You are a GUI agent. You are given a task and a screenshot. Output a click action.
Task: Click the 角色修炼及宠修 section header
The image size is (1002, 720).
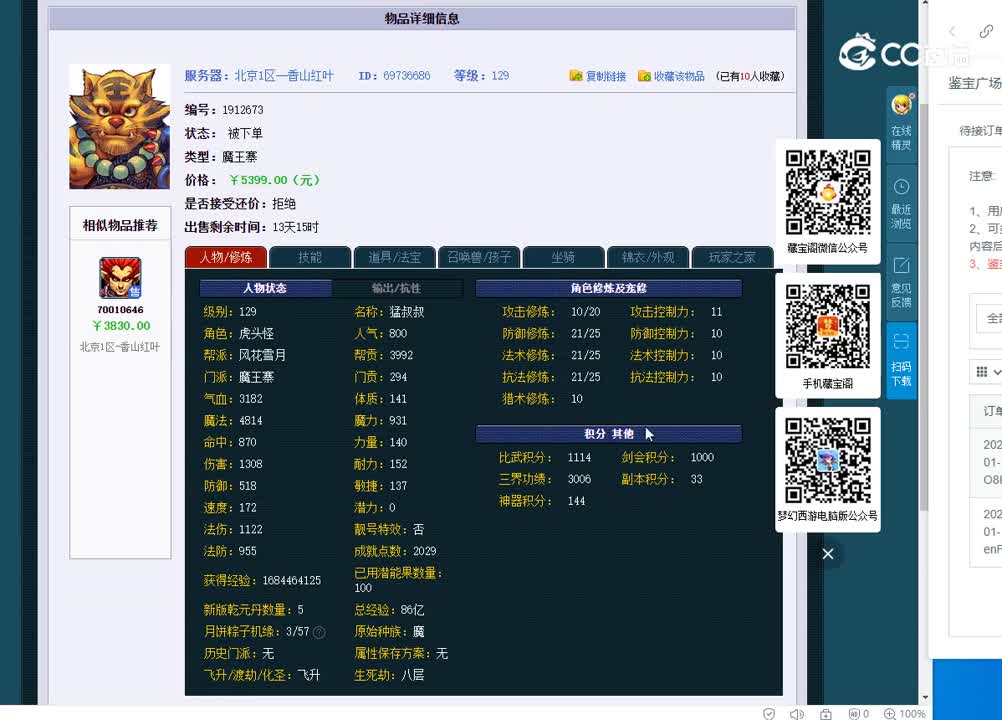point(608,288)
